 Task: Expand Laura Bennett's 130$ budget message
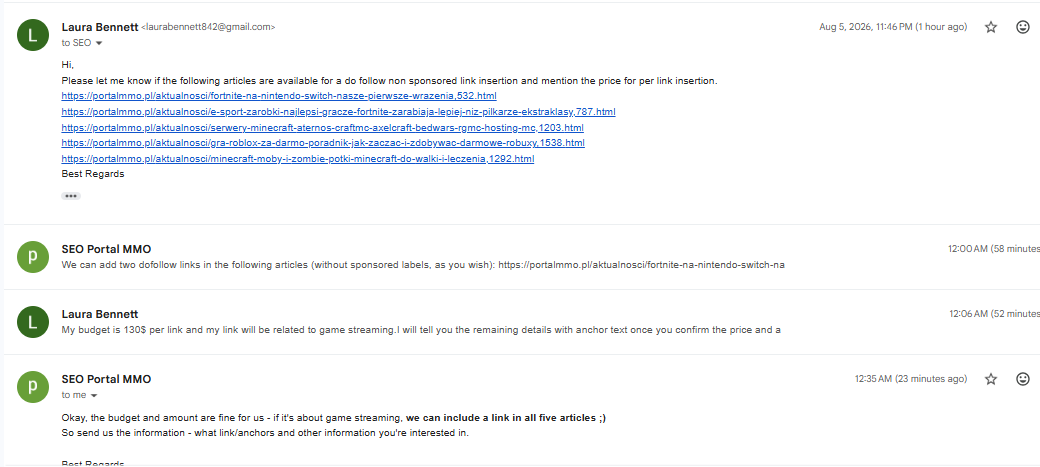point(521,322)
